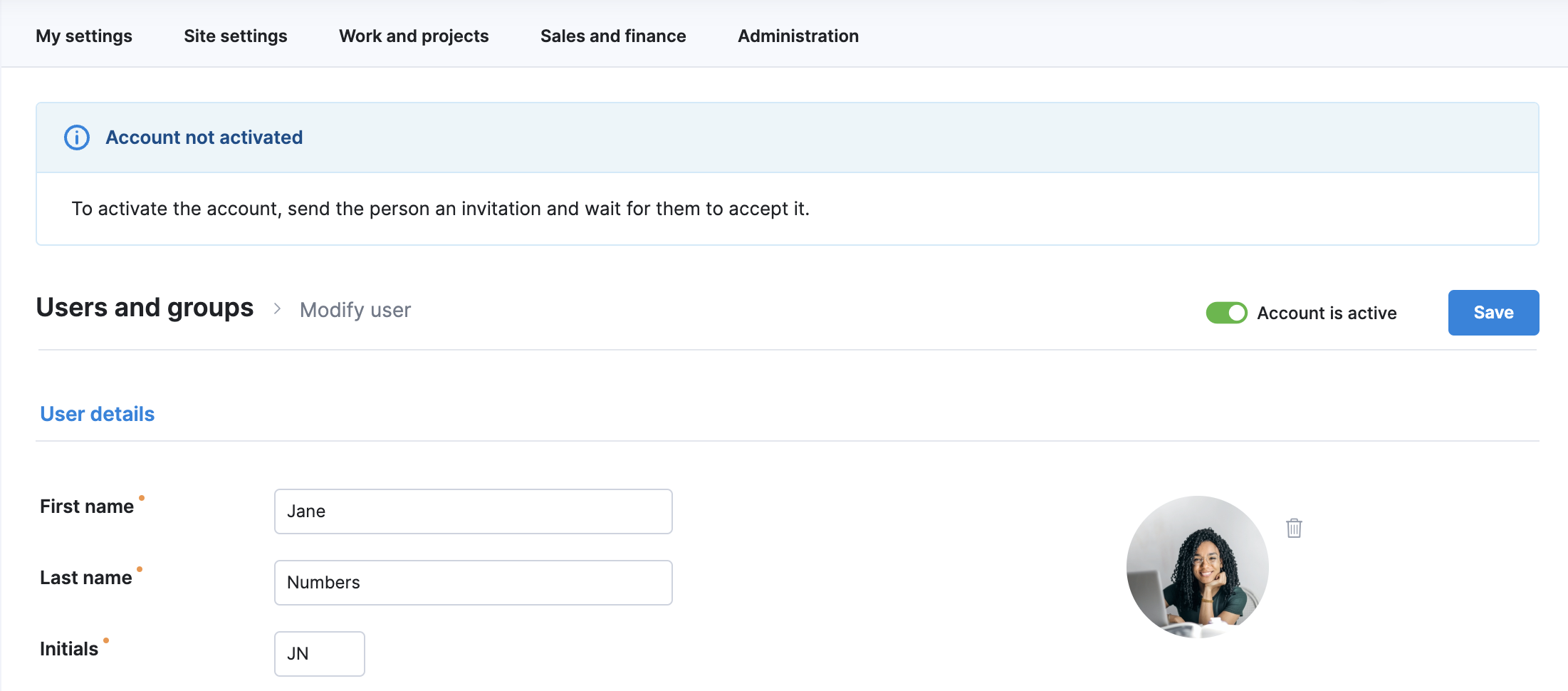
Task: Click the green toggle knob
Action: click(x=1237, y=313)
